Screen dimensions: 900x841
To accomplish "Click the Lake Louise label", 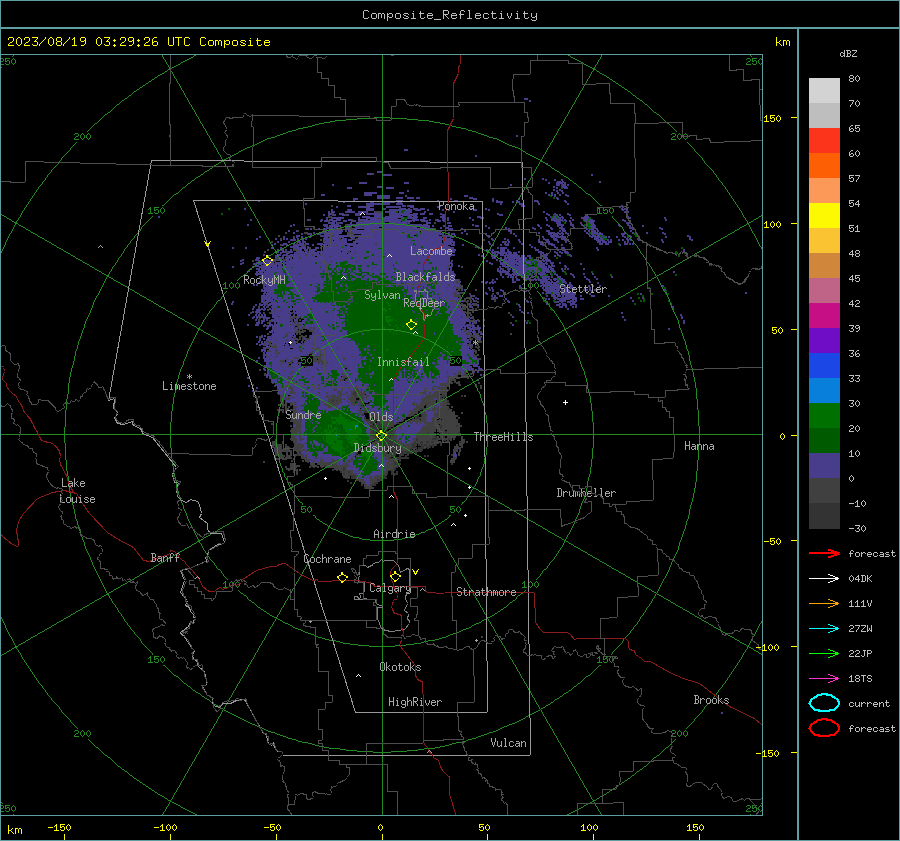I will [x=77, y=491].
